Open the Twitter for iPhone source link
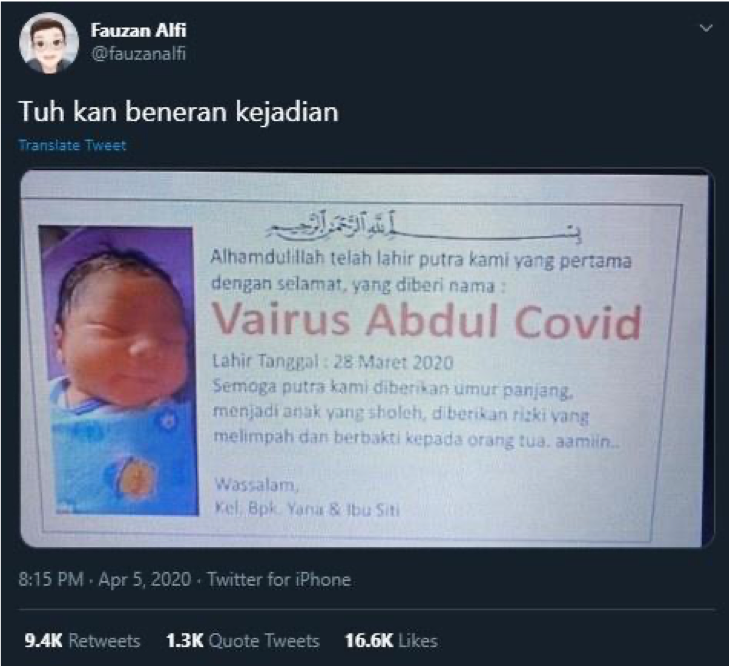 [x=279, y=579]
